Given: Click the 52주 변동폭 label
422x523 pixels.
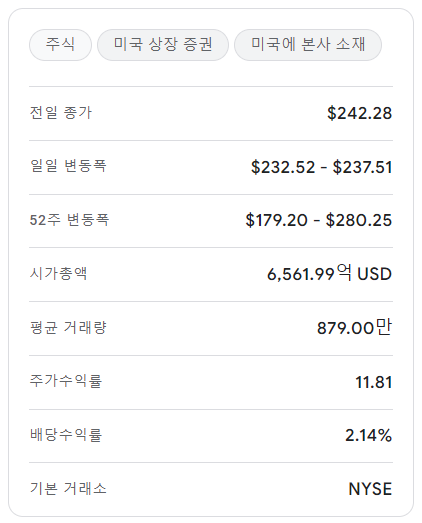Looking at the screenshot, I should tap(69, 220).
